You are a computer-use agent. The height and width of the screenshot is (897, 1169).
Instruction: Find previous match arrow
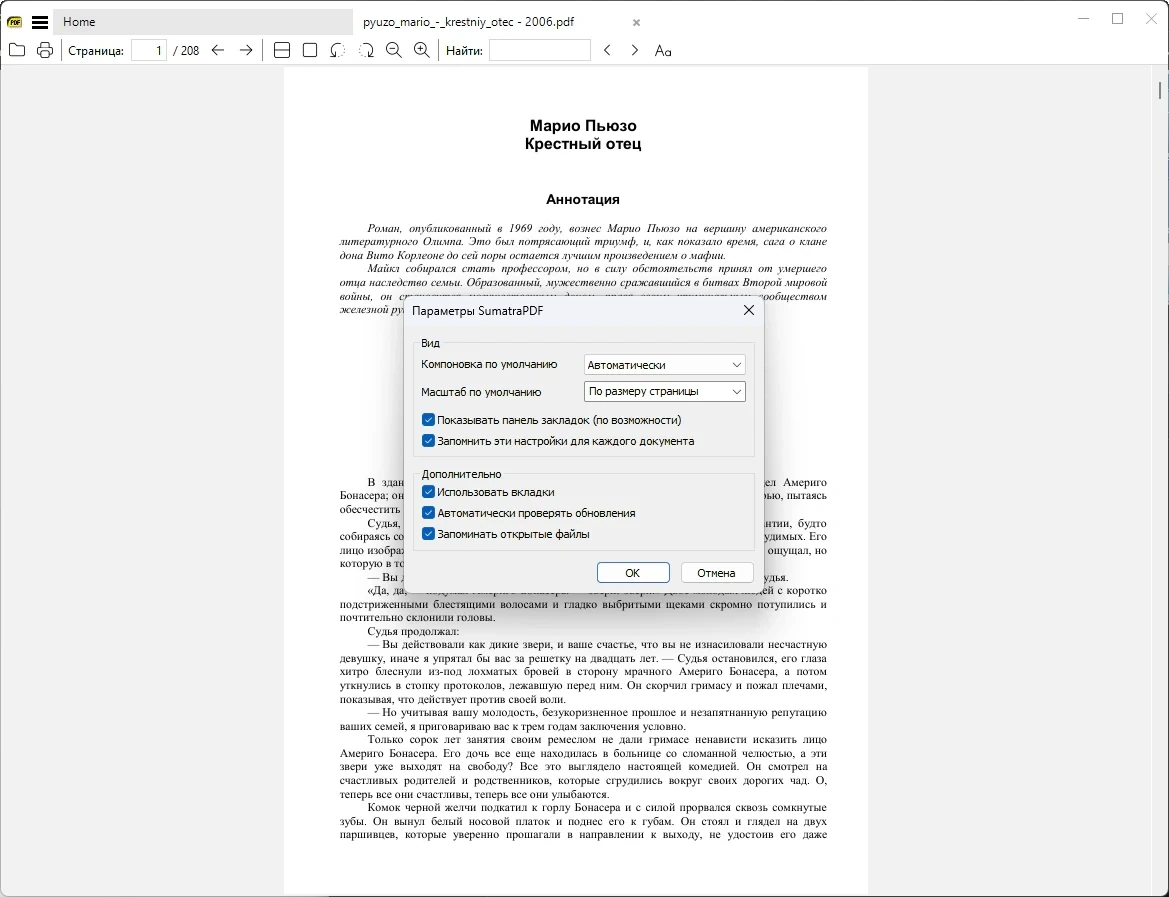click(x=607, y=50)
